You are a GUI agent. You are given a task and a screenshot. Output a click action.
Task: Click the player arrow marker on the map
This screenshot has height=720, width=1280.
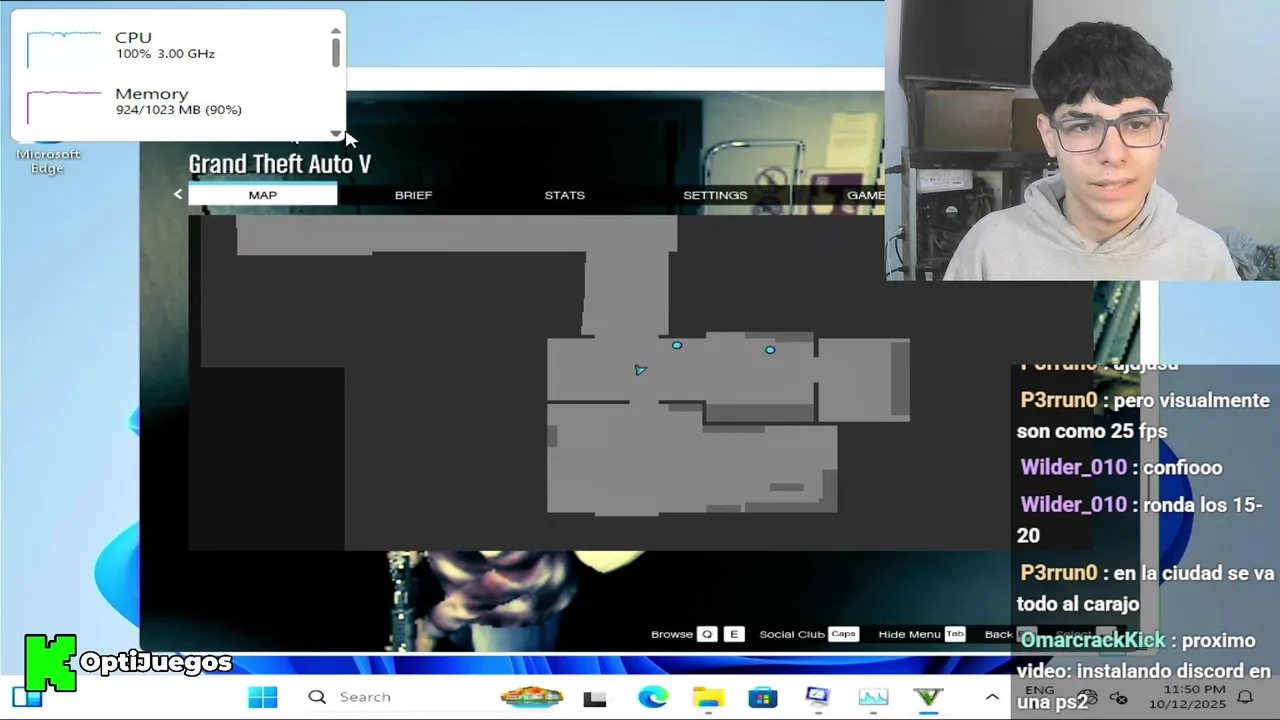(x=640, y=370)
